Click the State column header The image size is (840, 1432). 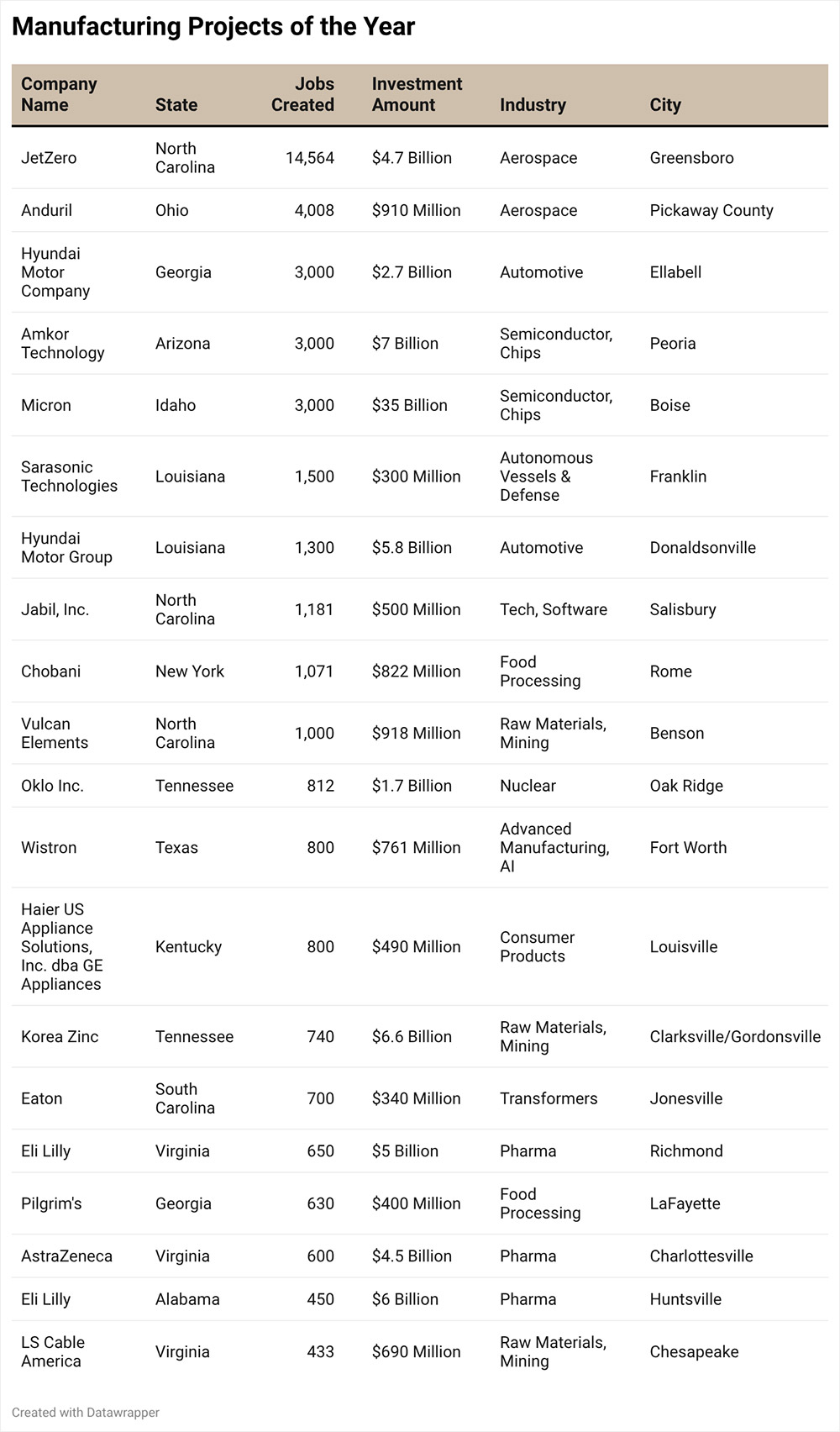click(x=176, y=105)
